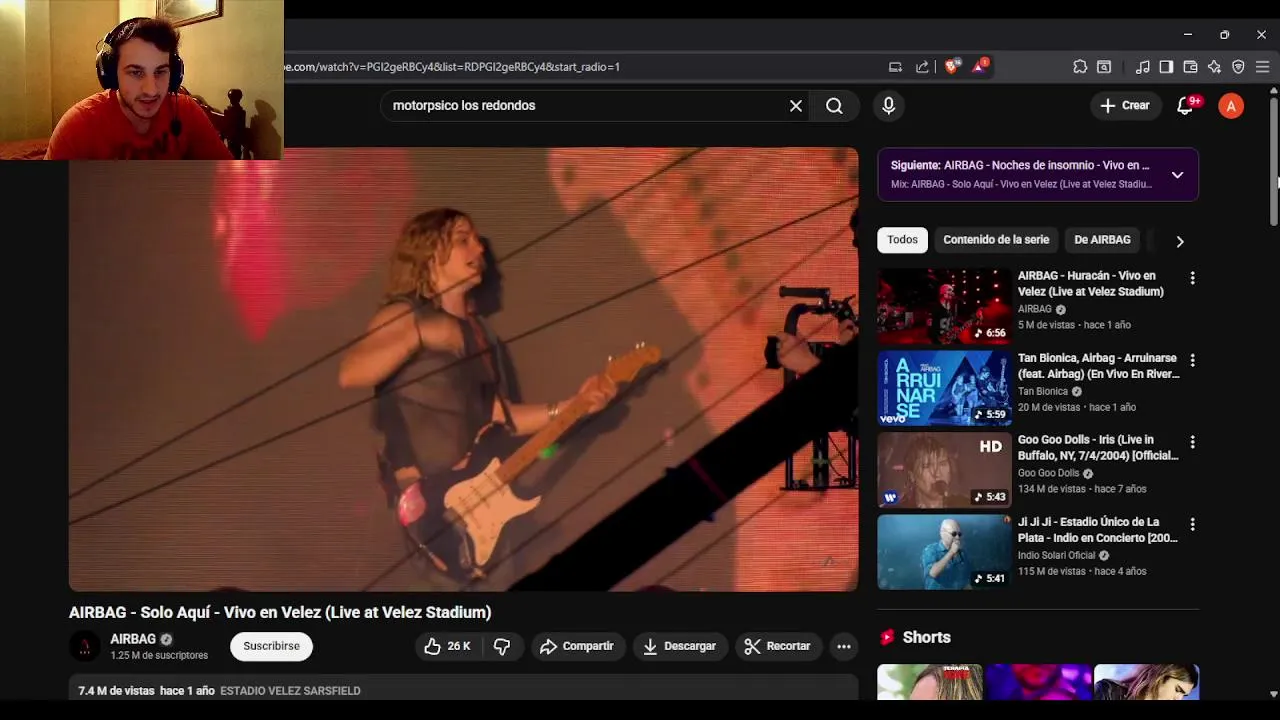Screen dimensions: 1280x720
Task: Open options menu for Ji Ji Ji video
Action: click(x=1192, y=524)
